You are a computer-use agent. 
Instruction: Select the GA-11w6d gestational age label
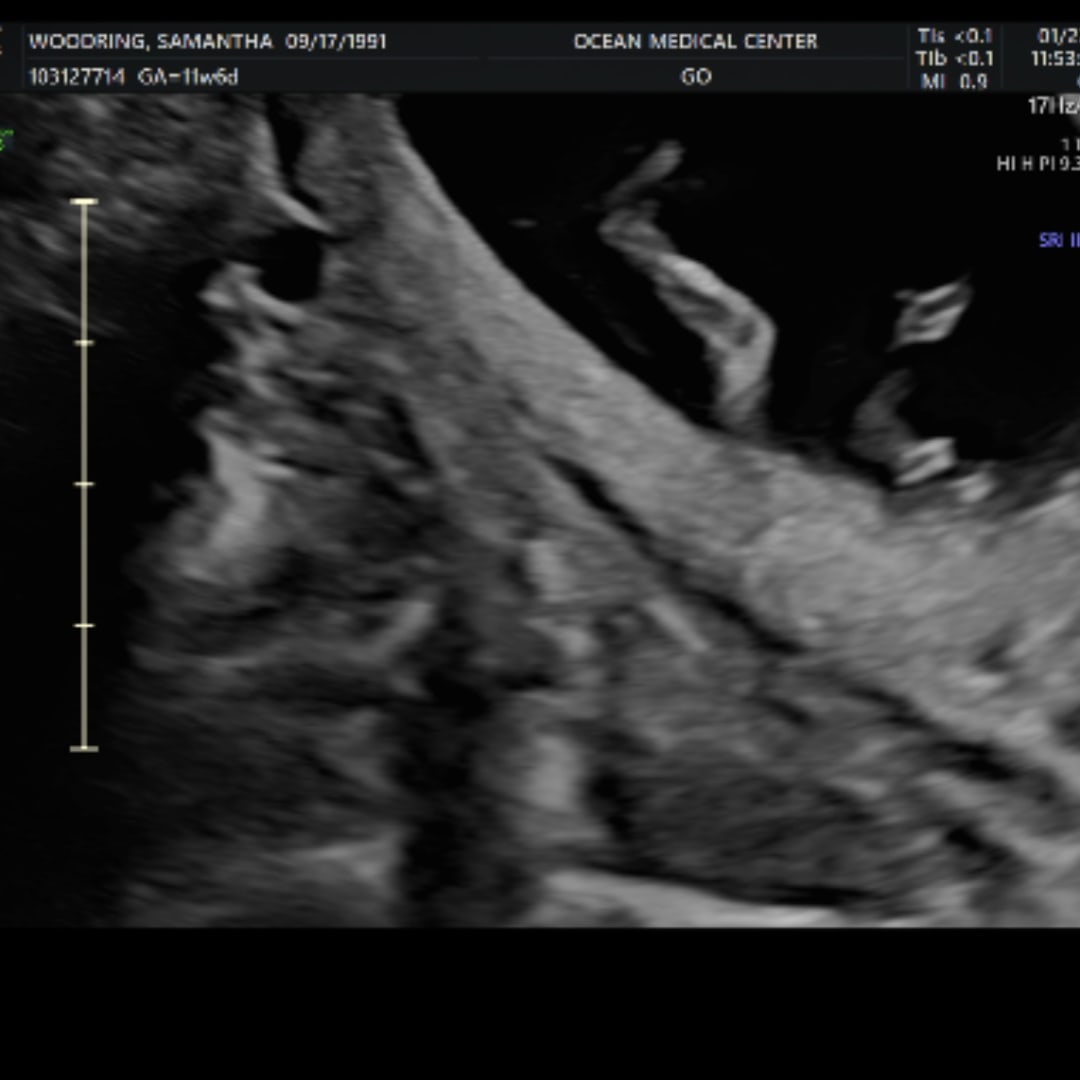(x=188, y=77)
